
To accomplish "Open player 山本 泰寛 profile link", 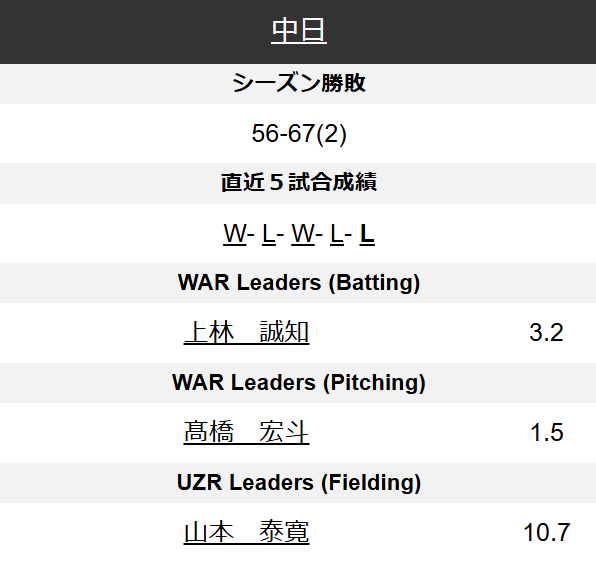I will [x=246, y=532].
